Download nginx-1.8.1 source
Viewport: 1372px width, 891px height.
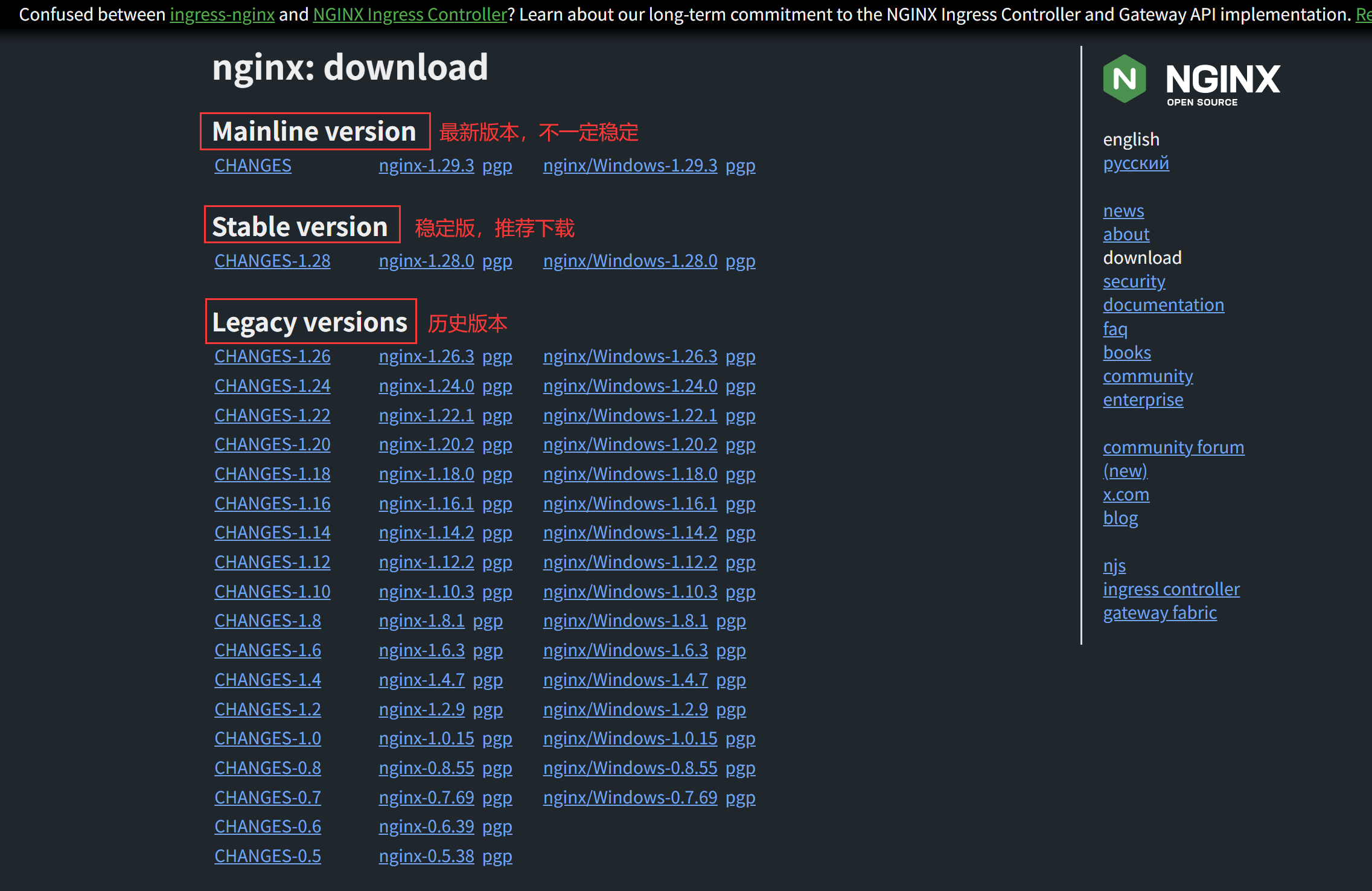point(421,621)
